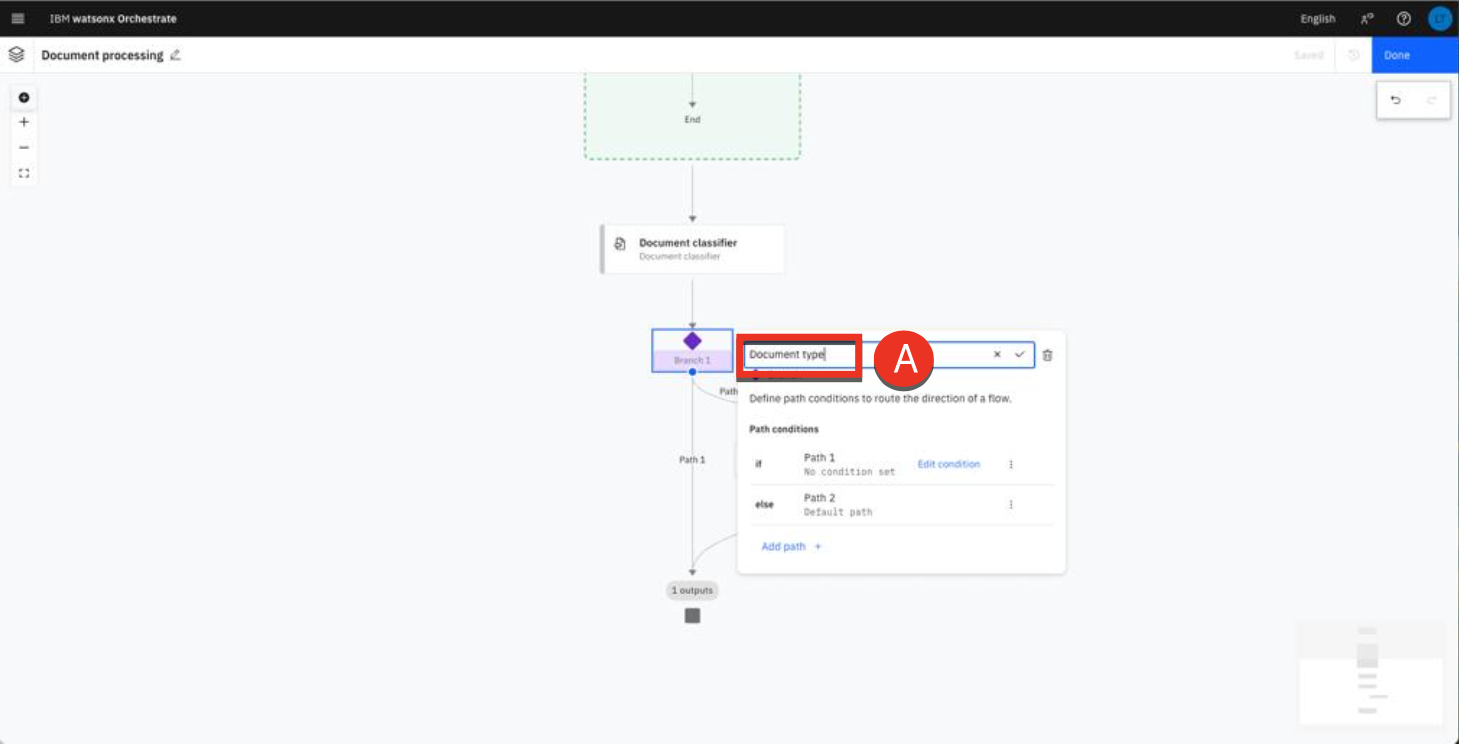Open the help question mark icon
The image size is (1459, 744).
coord(1404,19)
